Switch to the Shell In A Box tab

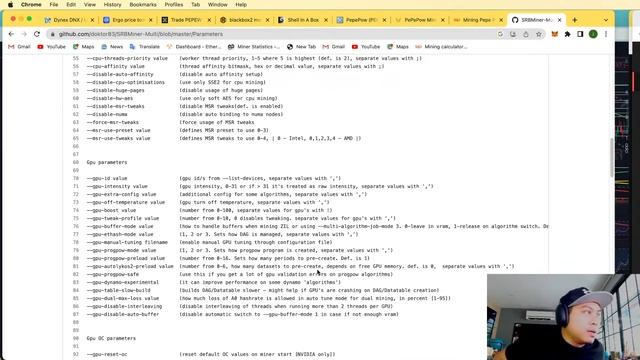click(x=302, y=20)
